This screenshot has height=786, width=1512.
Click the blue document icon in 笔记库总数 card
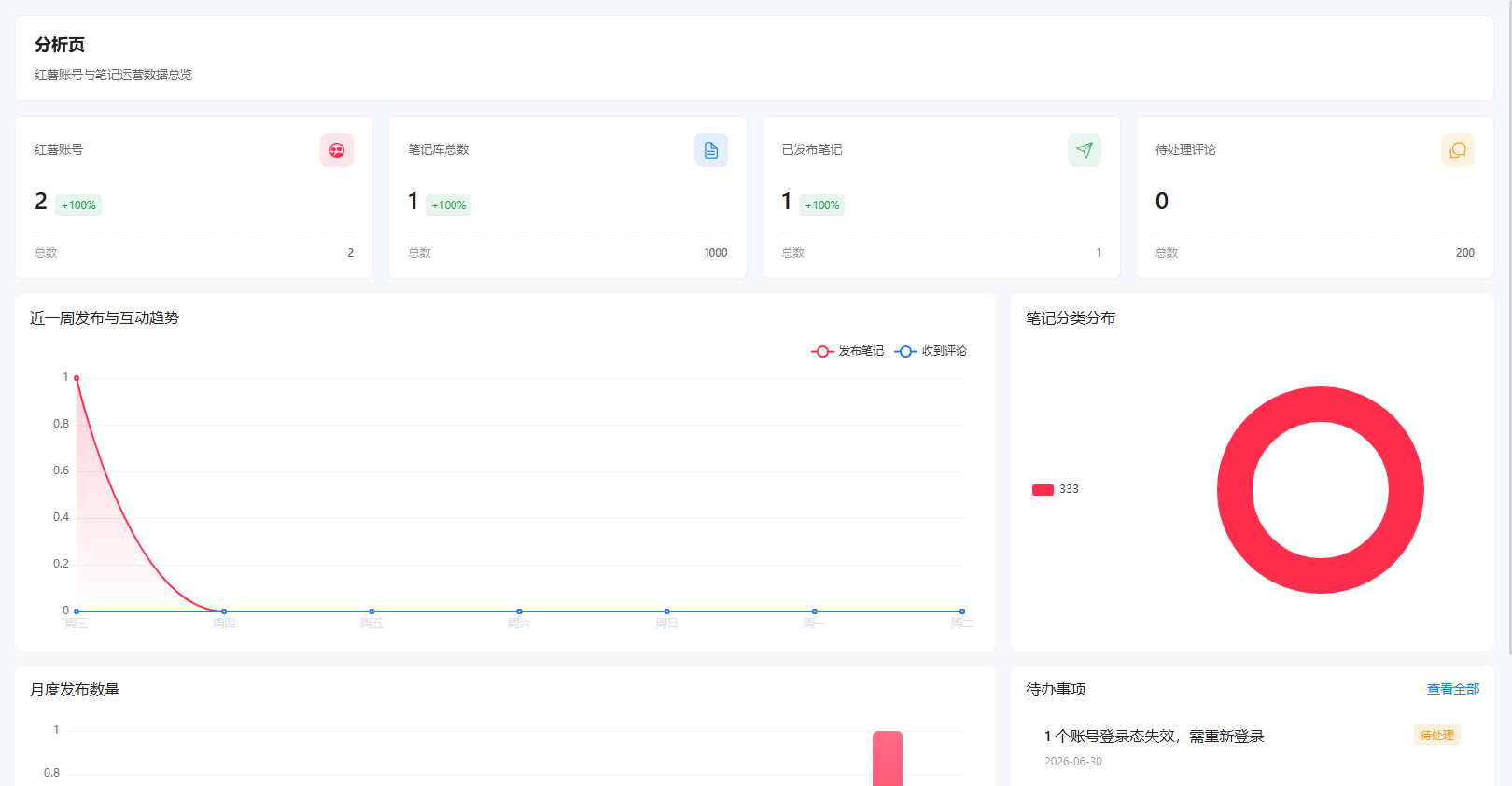coord(711,150)
